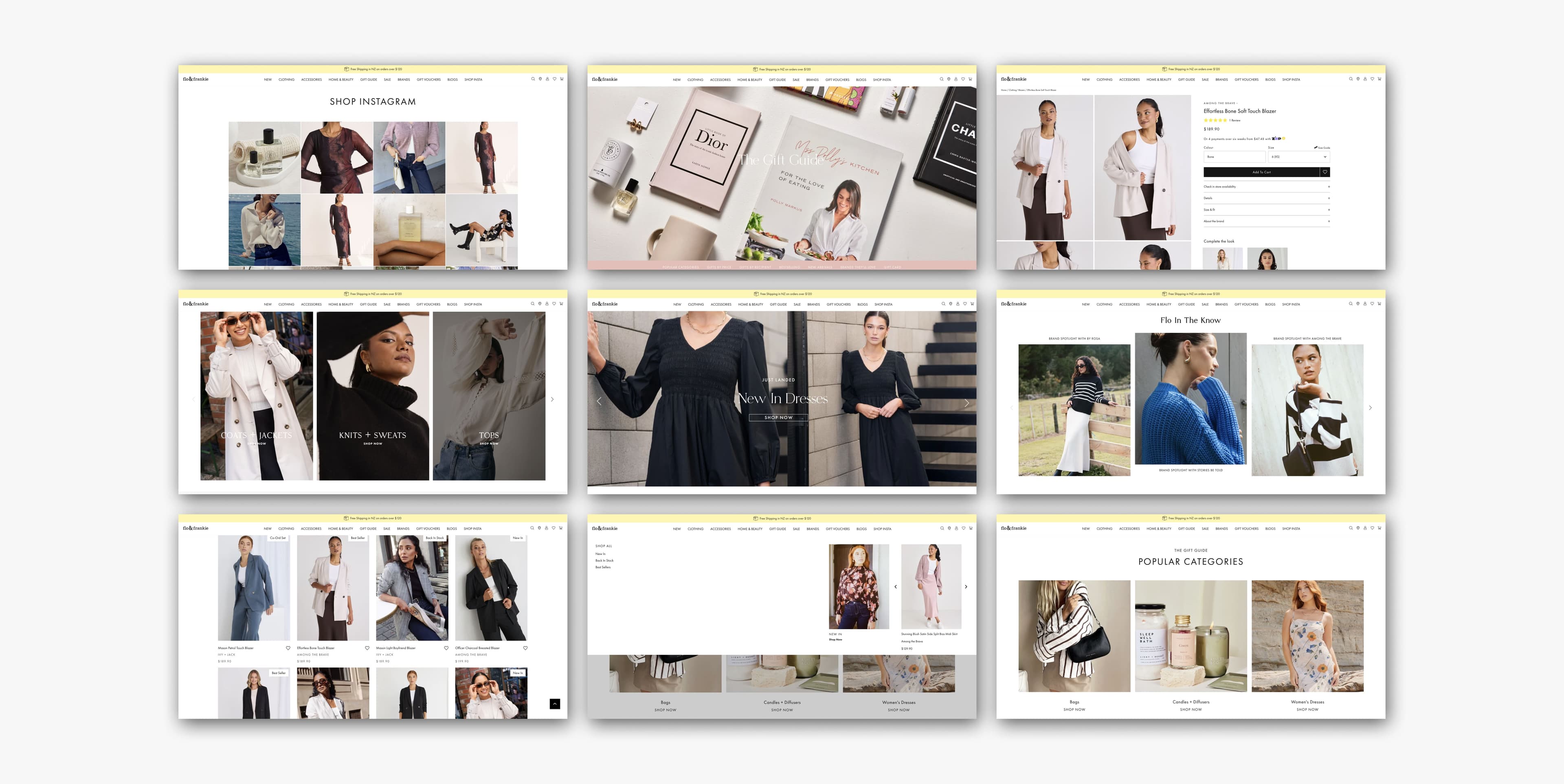Click previous arrow on New In Dresses banner
Image resolution: width=1564 pixels, height=784 pixels.
coord(599,401)
